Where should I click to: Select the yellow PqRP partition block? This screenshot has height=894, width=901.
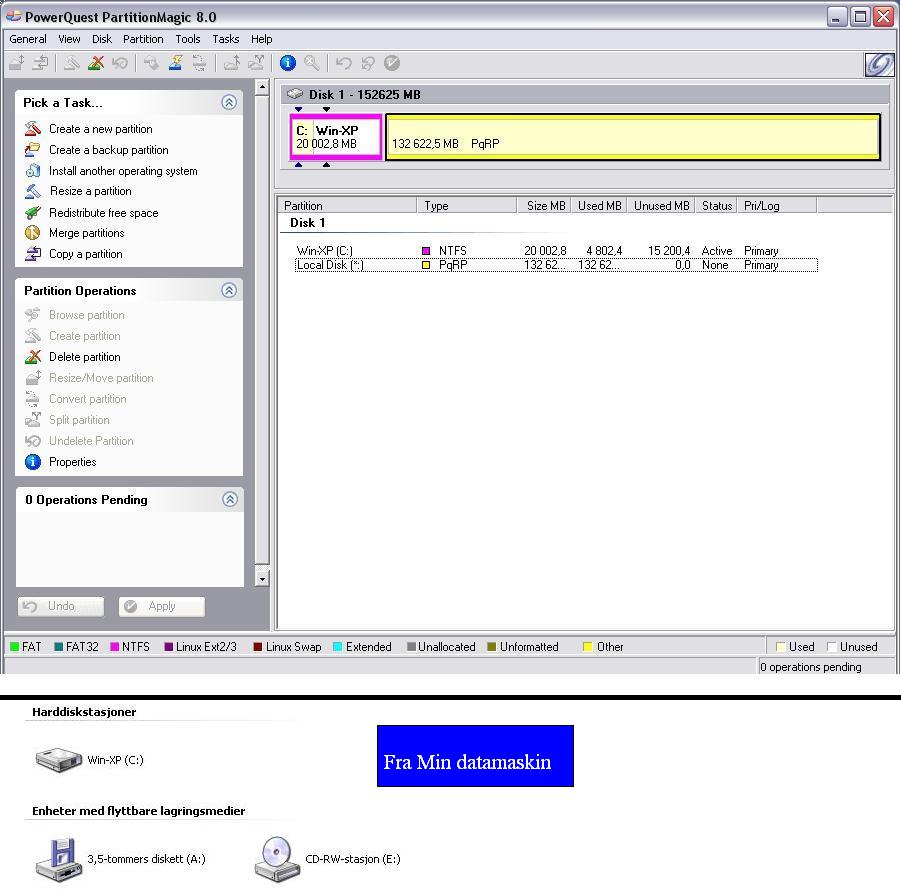point(633,137)
